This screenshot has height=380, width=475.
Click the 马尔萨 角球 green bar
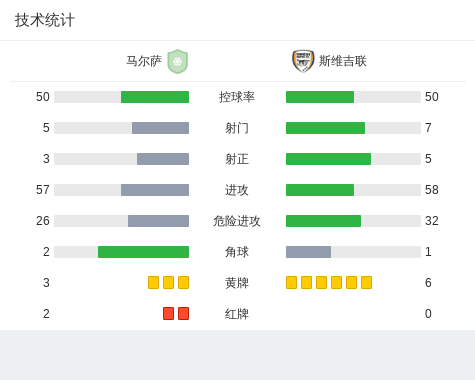143,252
